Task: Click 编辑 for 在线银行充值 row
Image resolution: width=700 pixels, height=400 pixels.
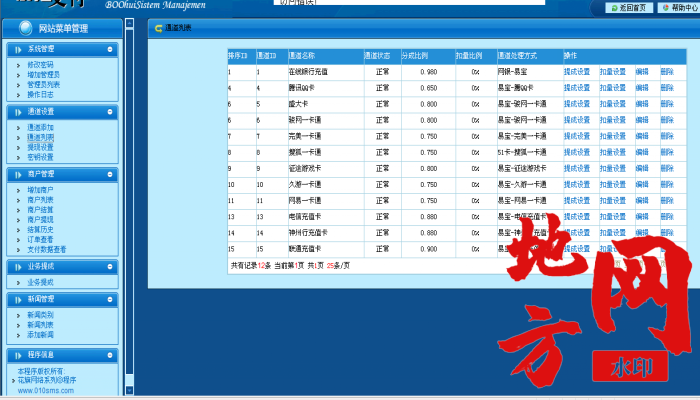Action: pyautogui.click(x=642, y=72)
